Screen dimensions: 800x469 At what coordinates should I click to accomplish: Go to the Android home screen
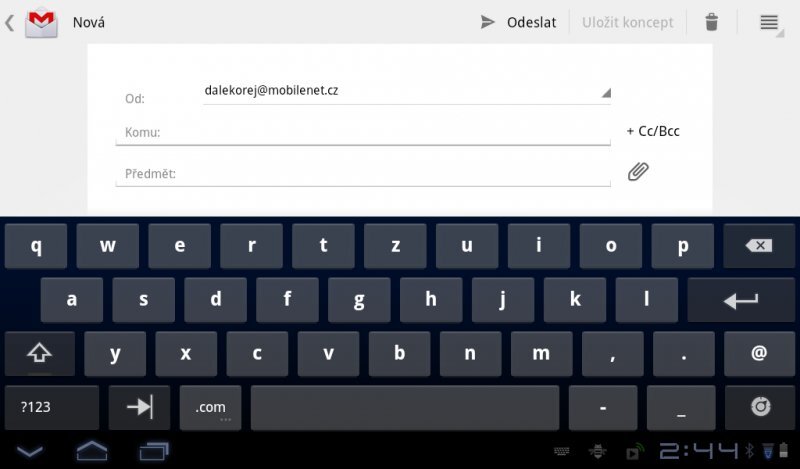point(92,451)
